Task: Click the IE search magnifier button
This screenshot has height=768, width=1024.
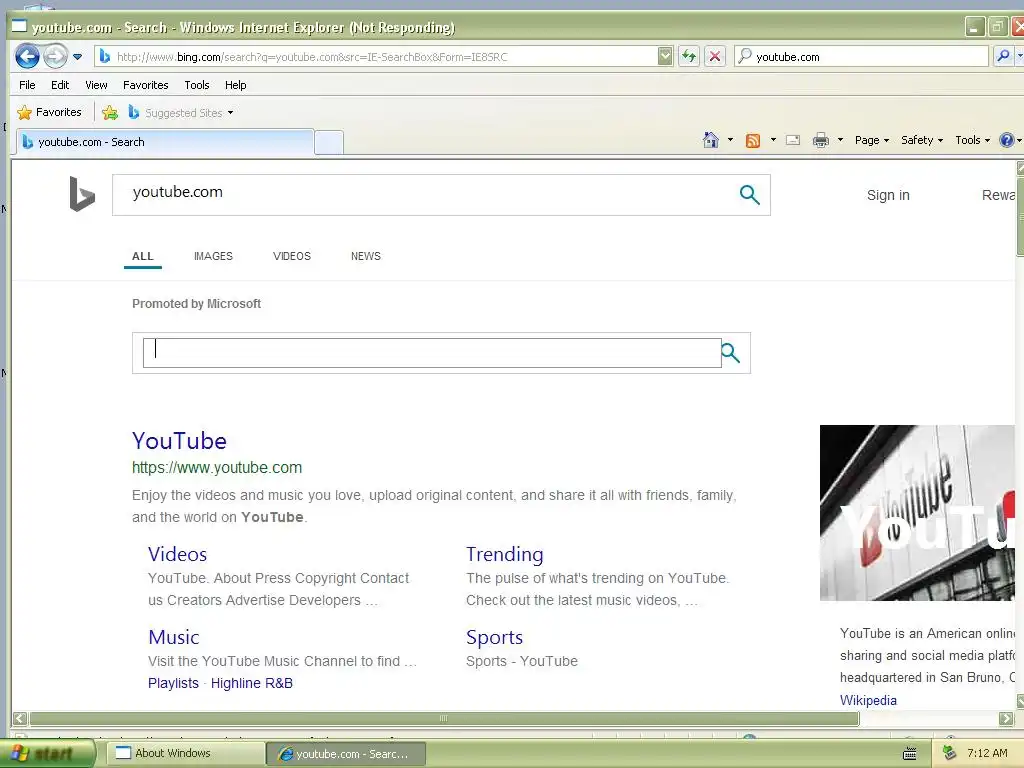Action: [x=1002, y=56]
